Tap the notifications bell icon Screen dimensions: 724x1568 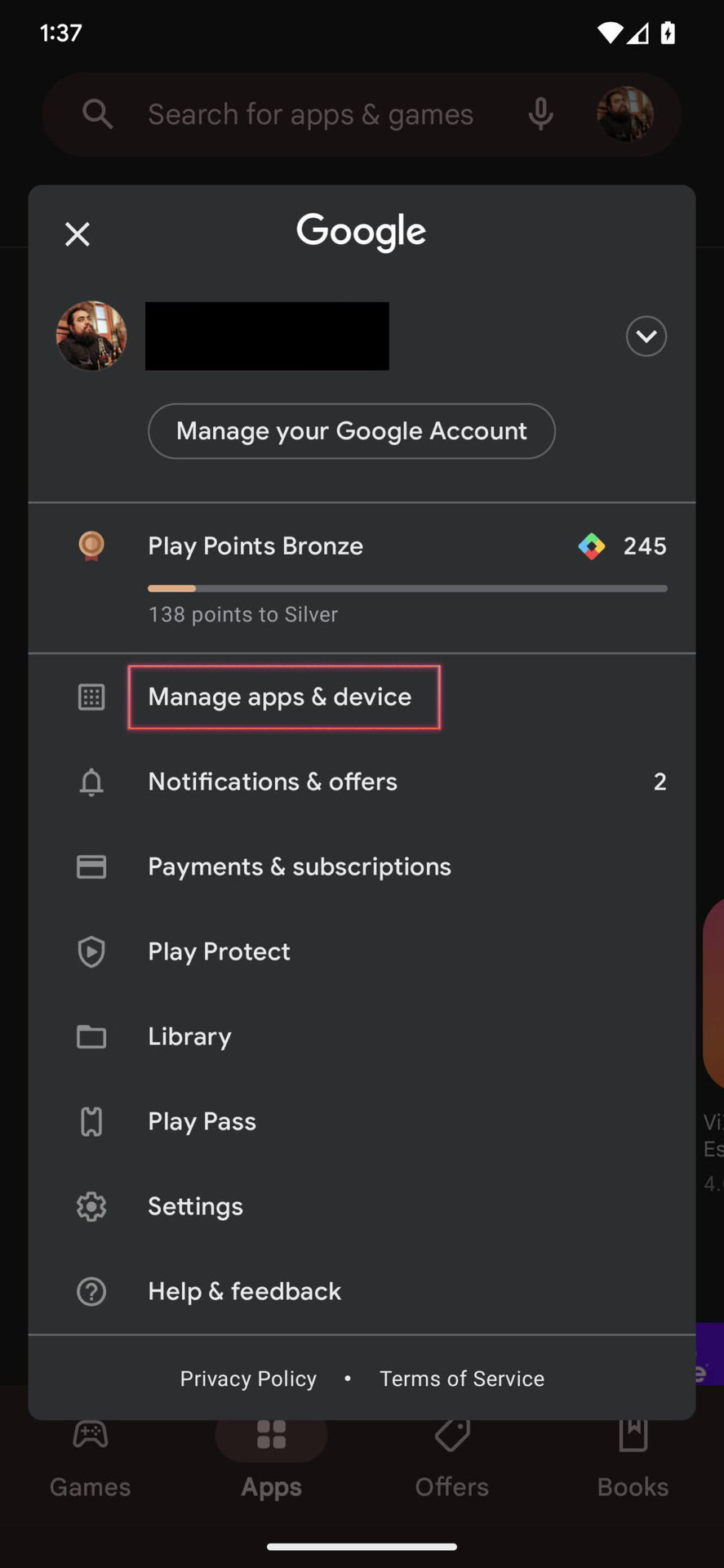tap(91, 782)
